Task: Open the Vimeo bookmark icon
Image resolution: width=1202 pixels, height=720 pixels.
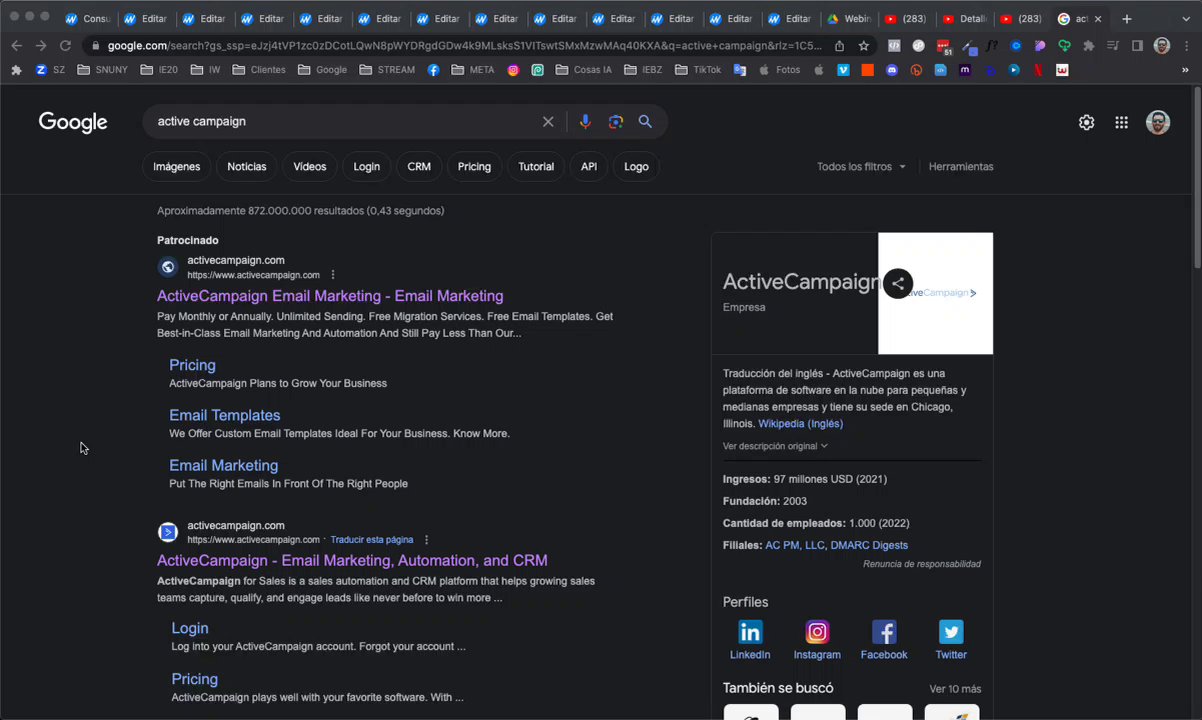Action: pyautogui.click(x=843, y=70)
